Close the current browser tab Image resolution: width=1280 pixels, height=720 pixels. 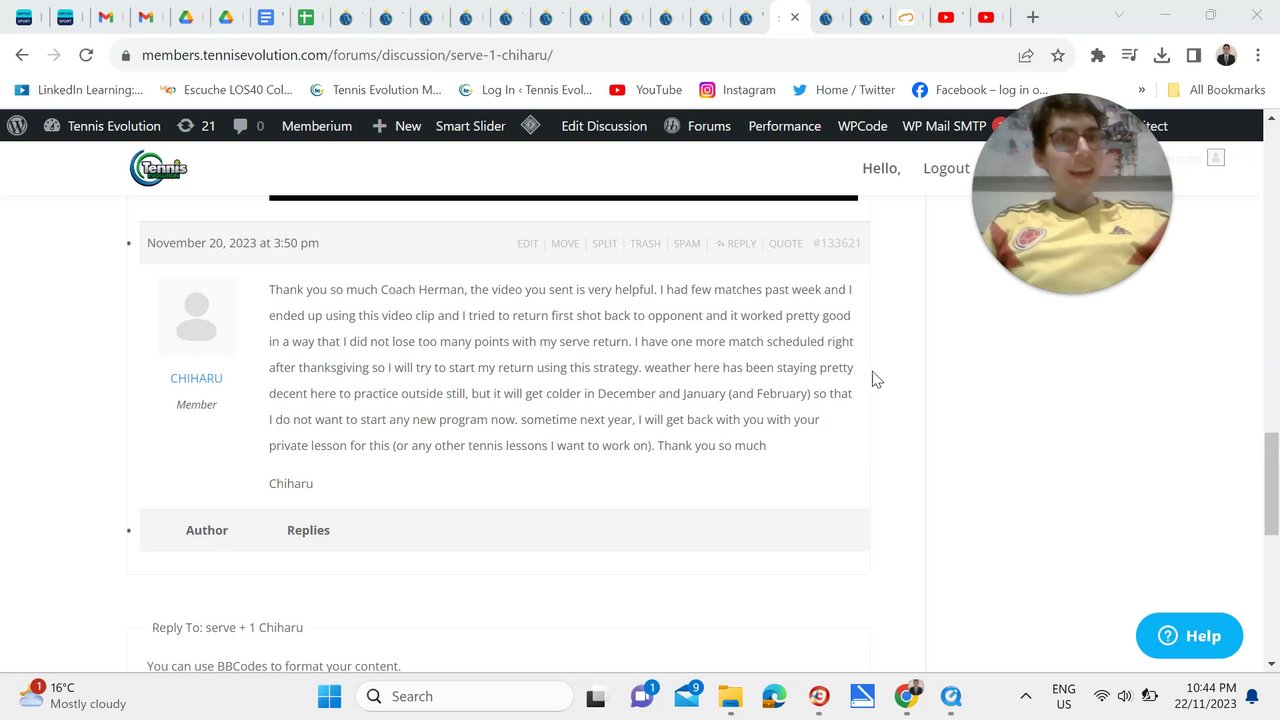click(795, 17)
